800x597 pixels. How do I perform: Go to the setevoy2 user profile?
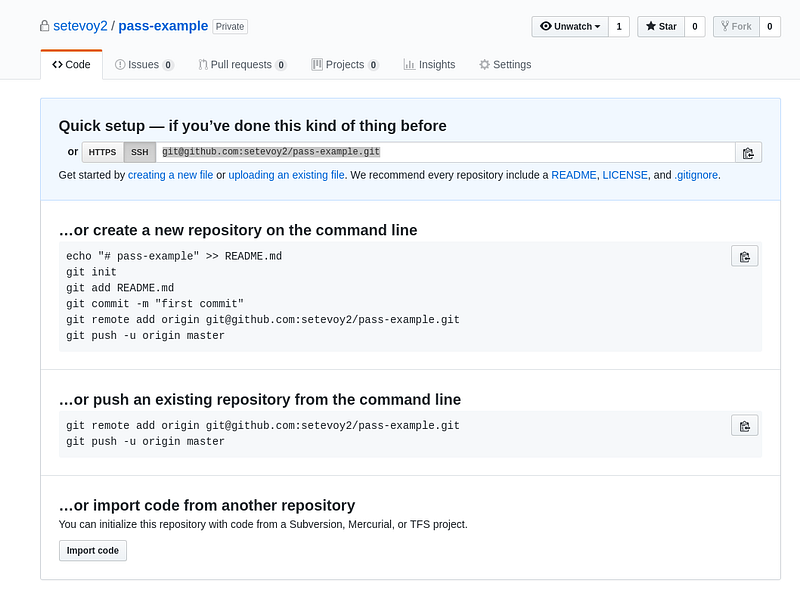[80, 26]
